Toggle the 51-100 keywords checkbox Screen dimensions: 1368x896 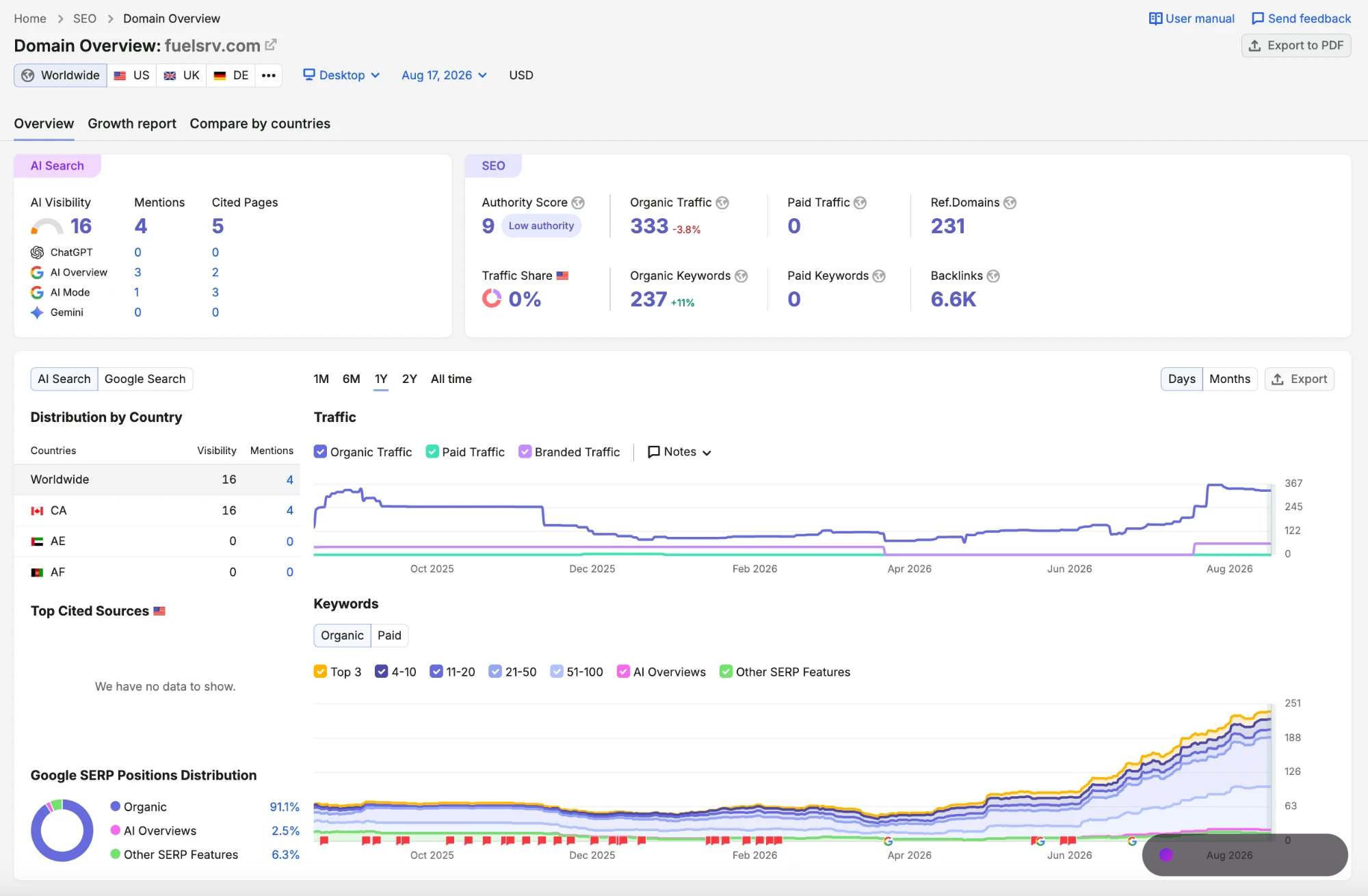[x=557, y=672]
